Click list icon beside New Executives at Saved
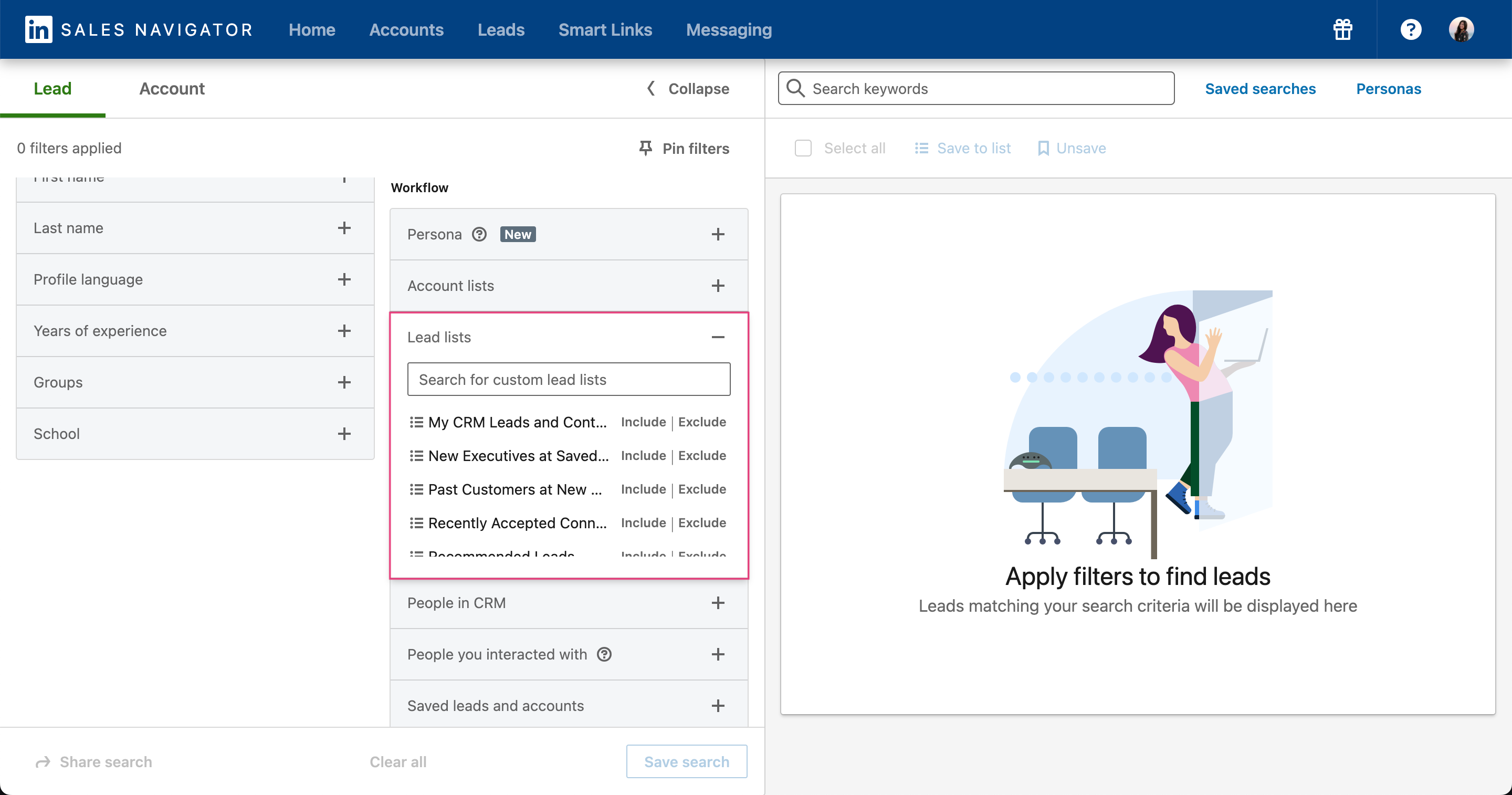Image resolution: width=1512 pixels, height=795 pixels. pyautogui.click(x=416, y=456)
